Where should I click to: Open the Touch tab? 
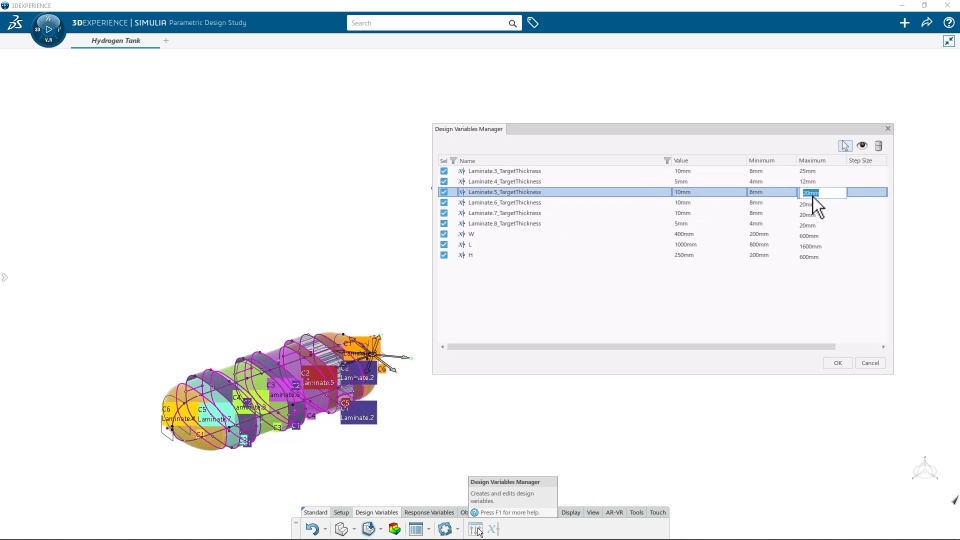click(x=658, y=512)
